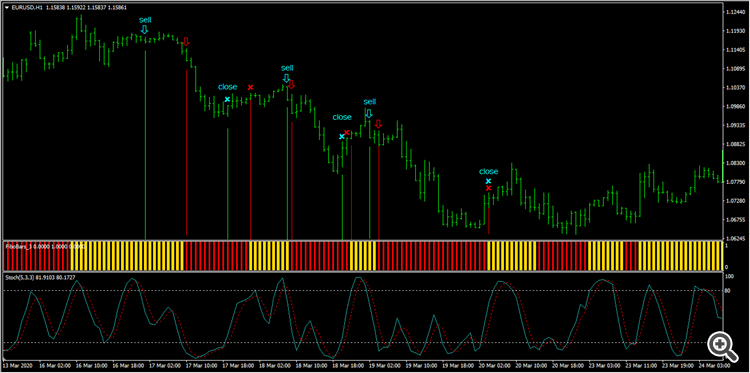Click the Stoch(5,3,3) indicator label
The image size is (750, 373).
18,277
